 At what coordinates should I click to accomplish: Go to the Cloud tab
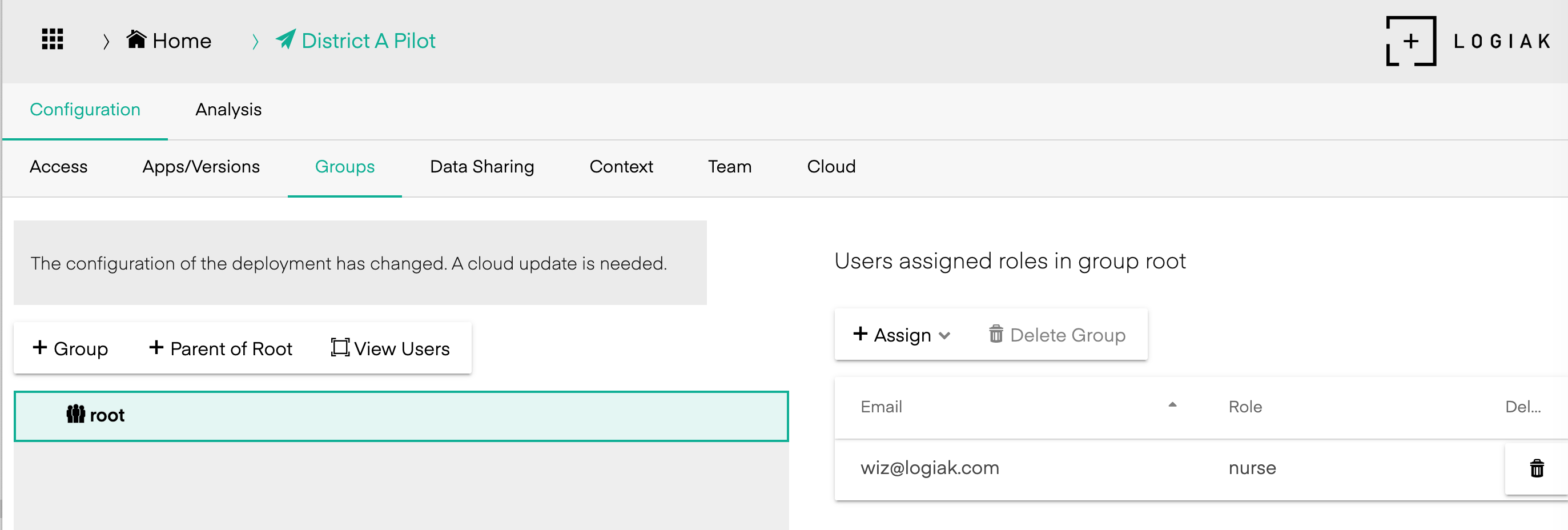[831, 167]
